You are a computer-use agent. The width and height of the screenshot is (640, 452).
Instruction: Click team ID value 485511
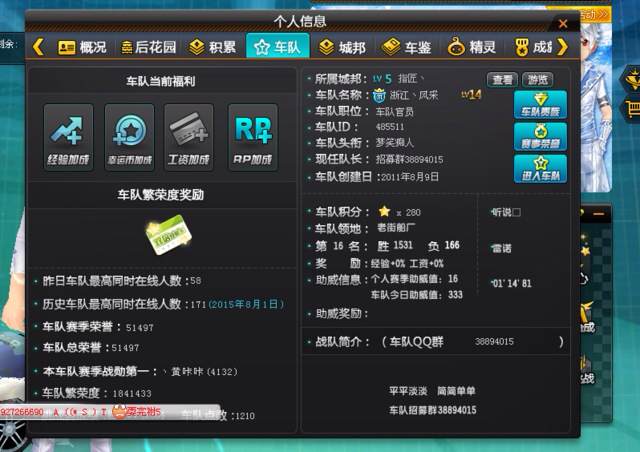tap(390, 127)
